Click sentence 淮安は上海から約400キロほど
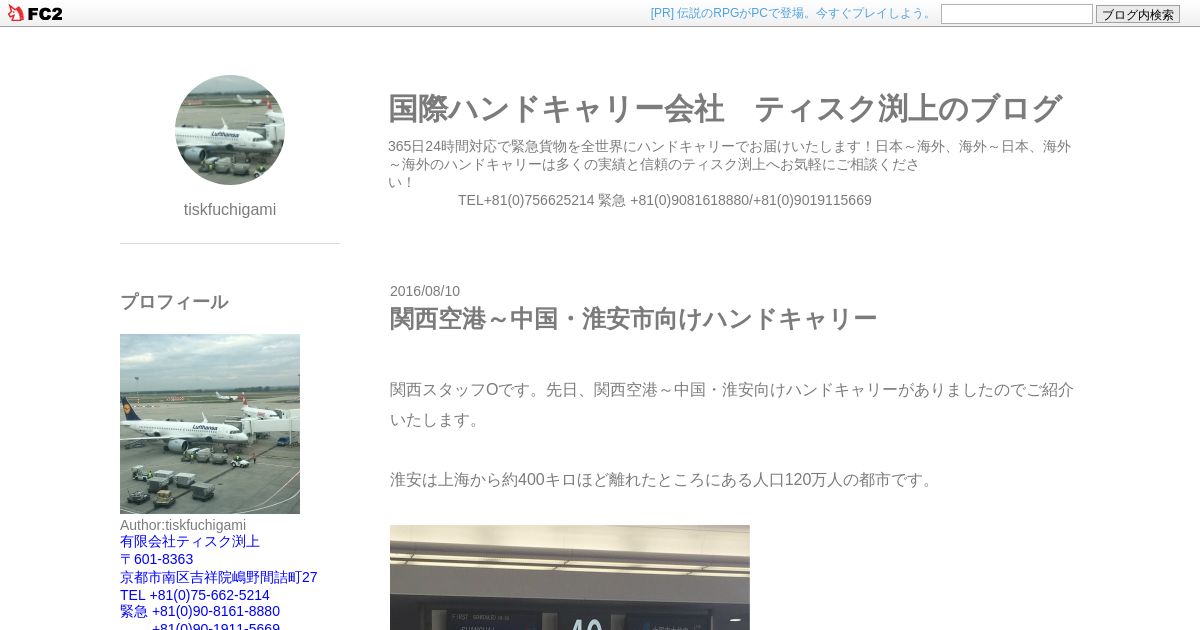 [x=663, y=480]
